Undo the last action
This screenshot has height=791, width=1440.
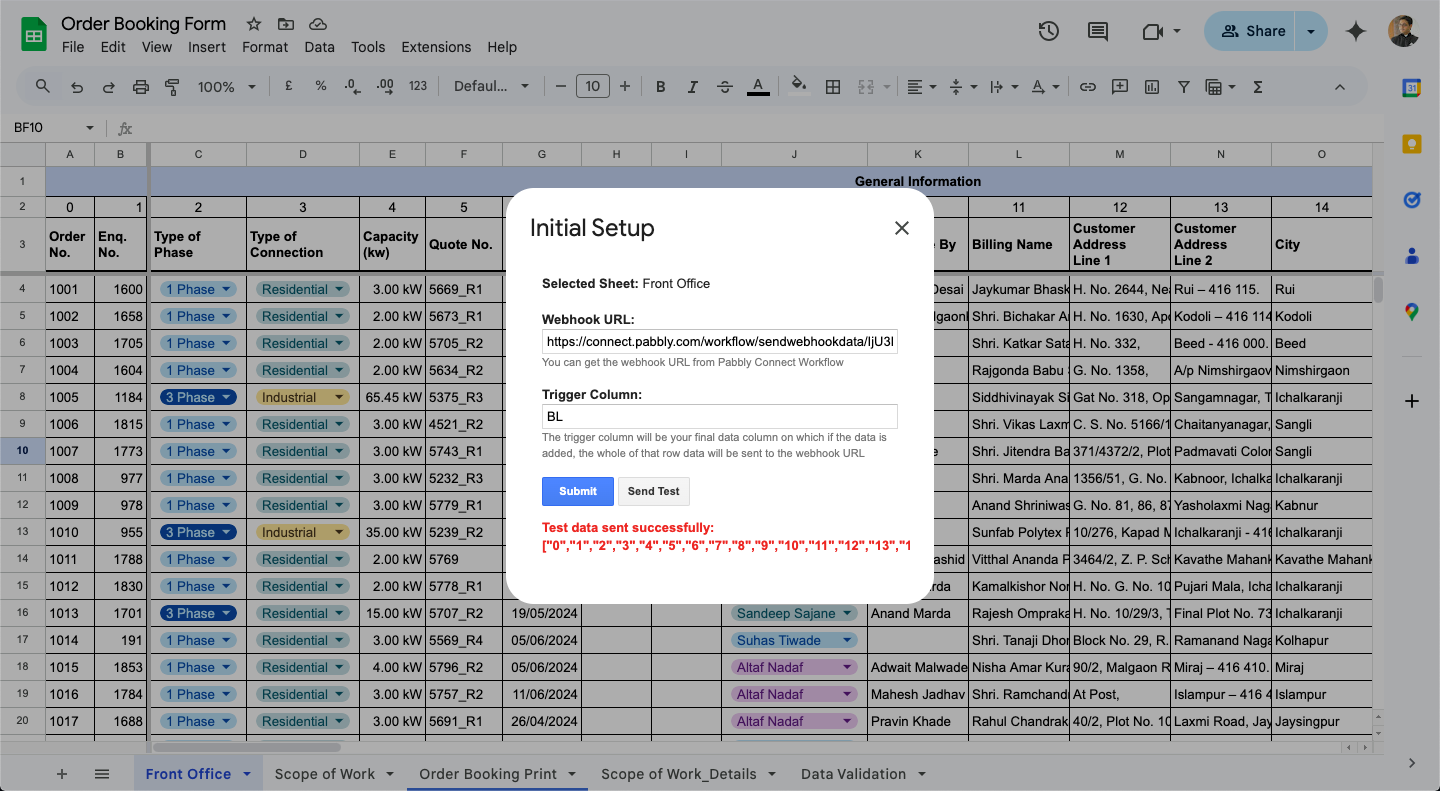[77, 87]
